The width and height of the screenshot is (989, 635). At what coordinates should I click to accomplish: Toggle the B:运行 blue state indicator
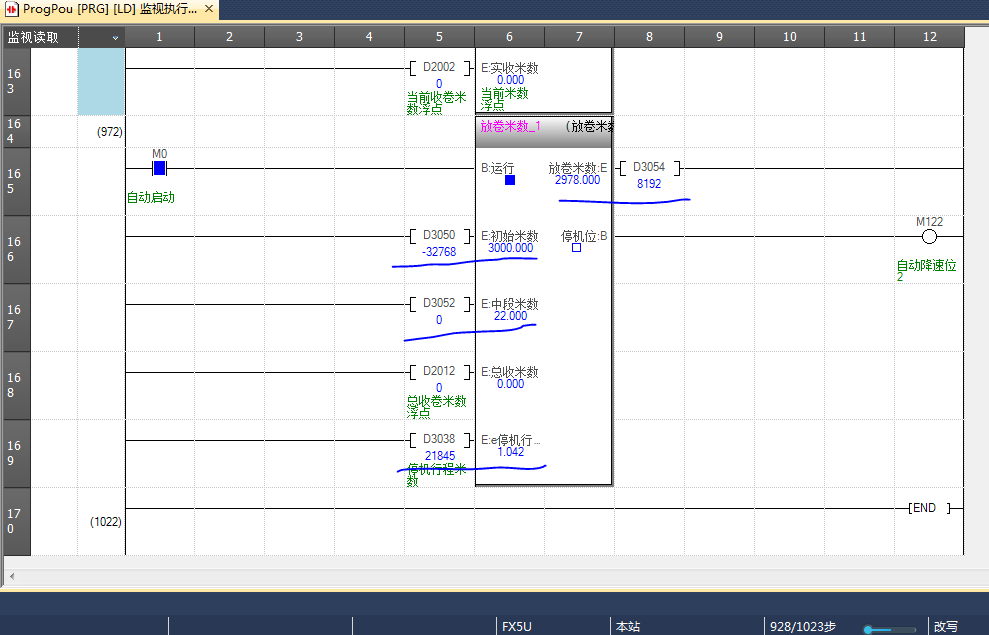click(510, 181)
